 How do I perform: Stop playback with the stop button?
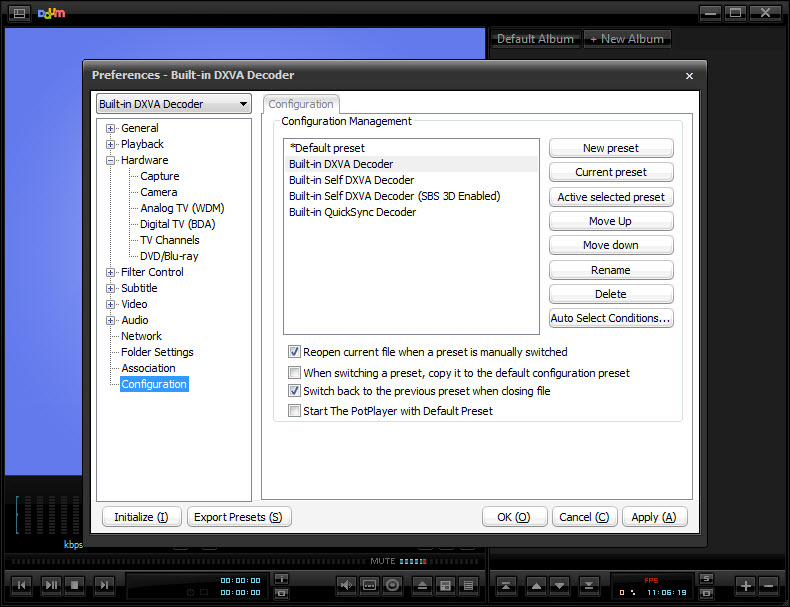[75, 585]
